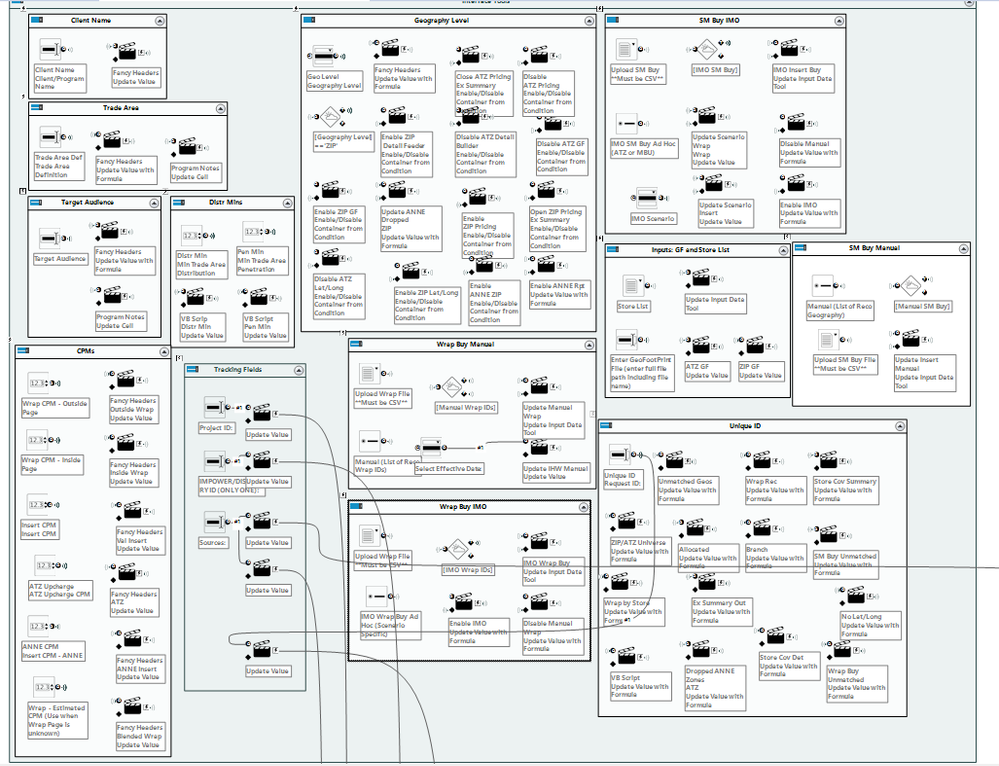999x766 pixels.
Task: Click the 'Upload SM Buy File' annotation in SM Buy Manual
Action: tap(844, 364)
